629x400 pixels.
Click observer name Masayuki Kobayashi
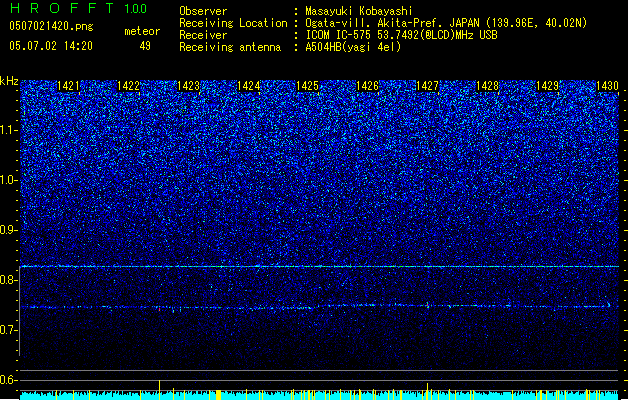359,11
